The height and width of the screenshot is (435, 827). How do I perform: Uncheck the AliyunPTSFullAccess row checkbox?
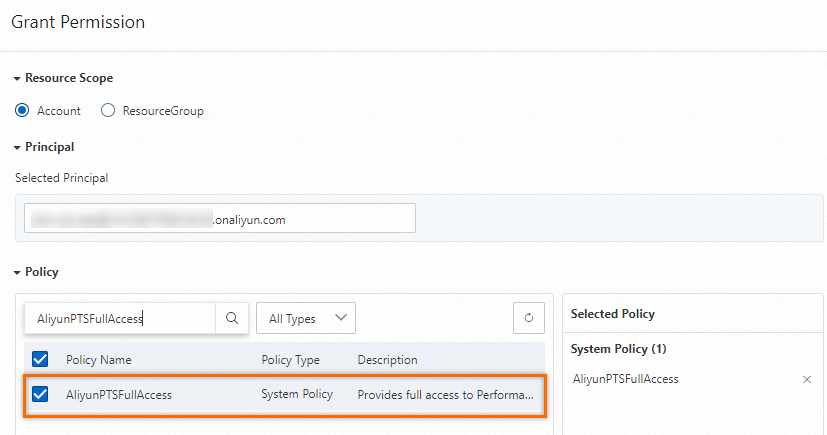pos(40,394)
